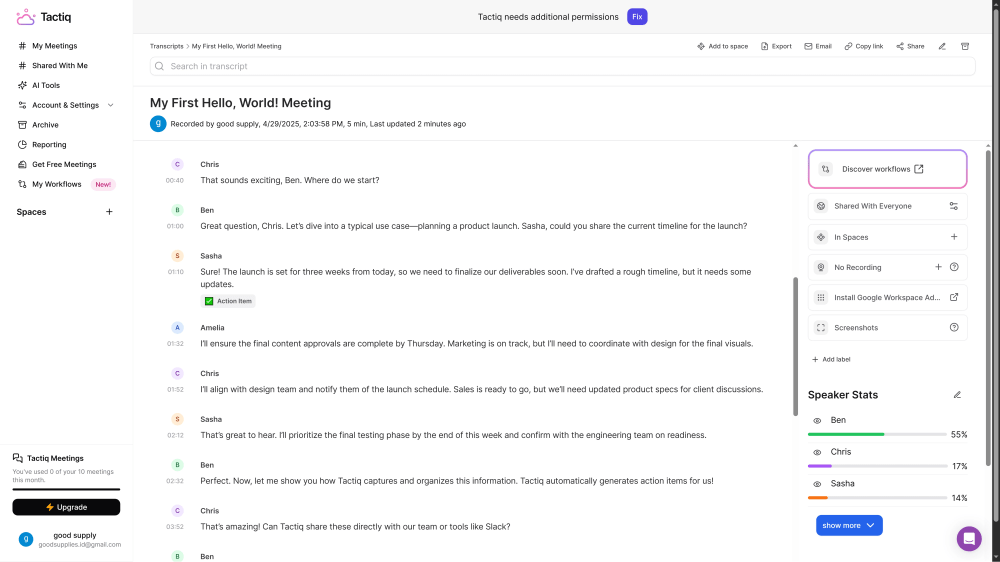Toggle visibility of speaker Chris
1000x562 pixels.
(x=817, y=453)
